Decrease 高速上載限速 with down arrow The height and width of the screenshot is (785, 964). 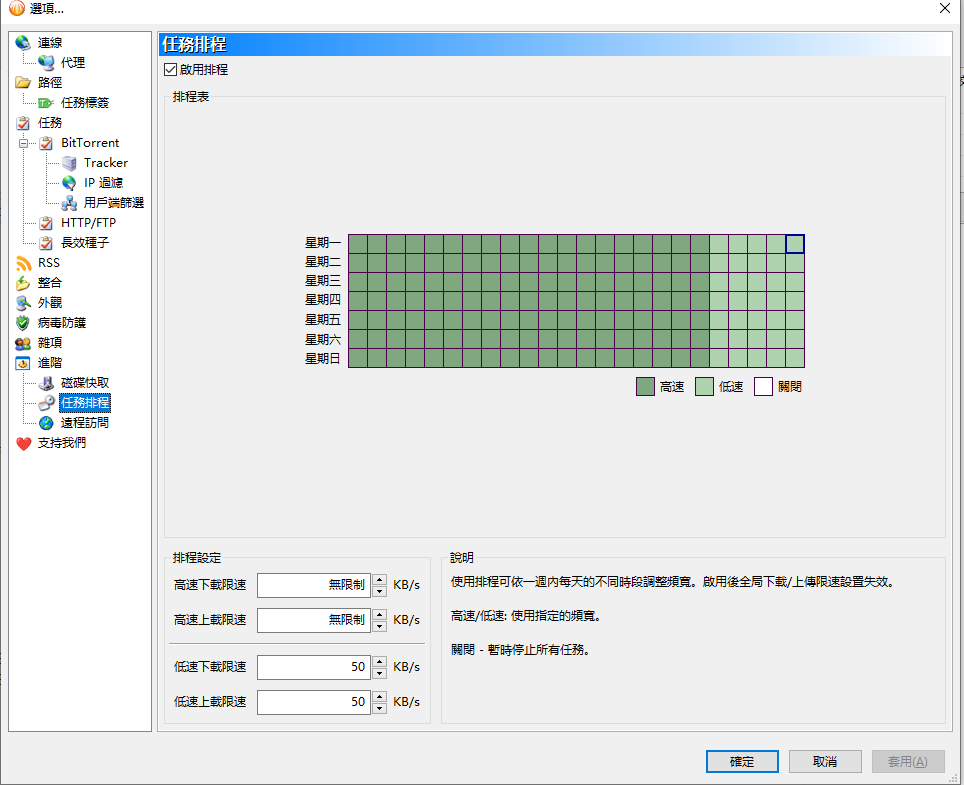(379, 627)
